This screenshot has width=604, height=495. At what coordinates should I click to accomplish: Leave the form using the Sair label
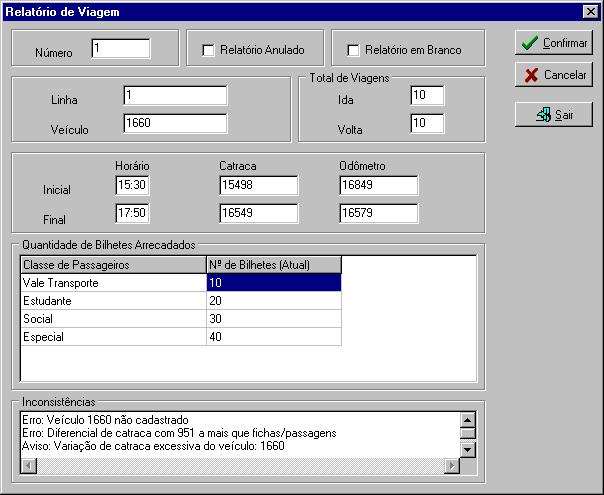(564, 115)
